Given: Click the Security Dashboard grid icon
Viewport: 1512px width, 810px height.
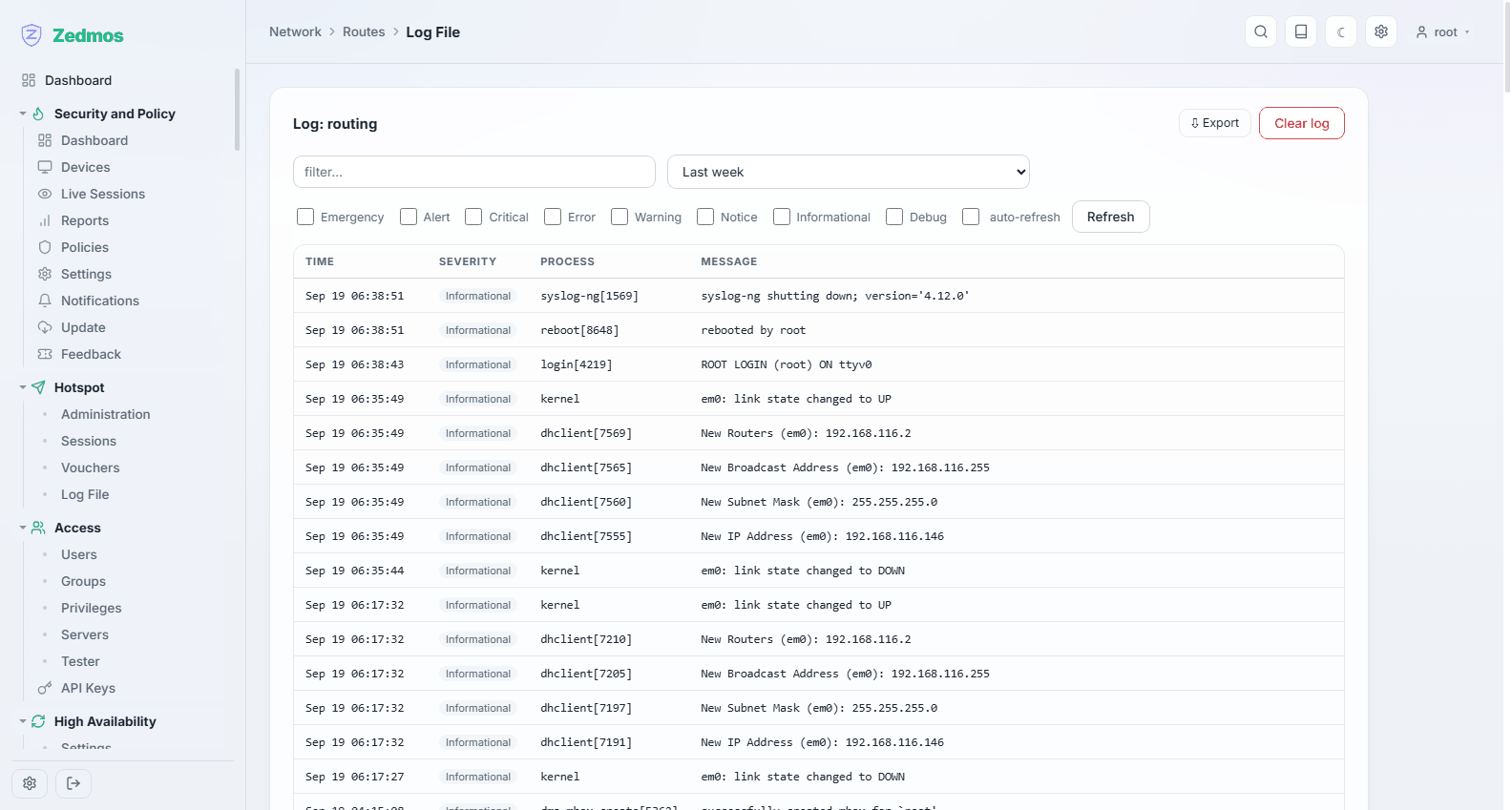Looking at the screenshot, I should [45, 140].
